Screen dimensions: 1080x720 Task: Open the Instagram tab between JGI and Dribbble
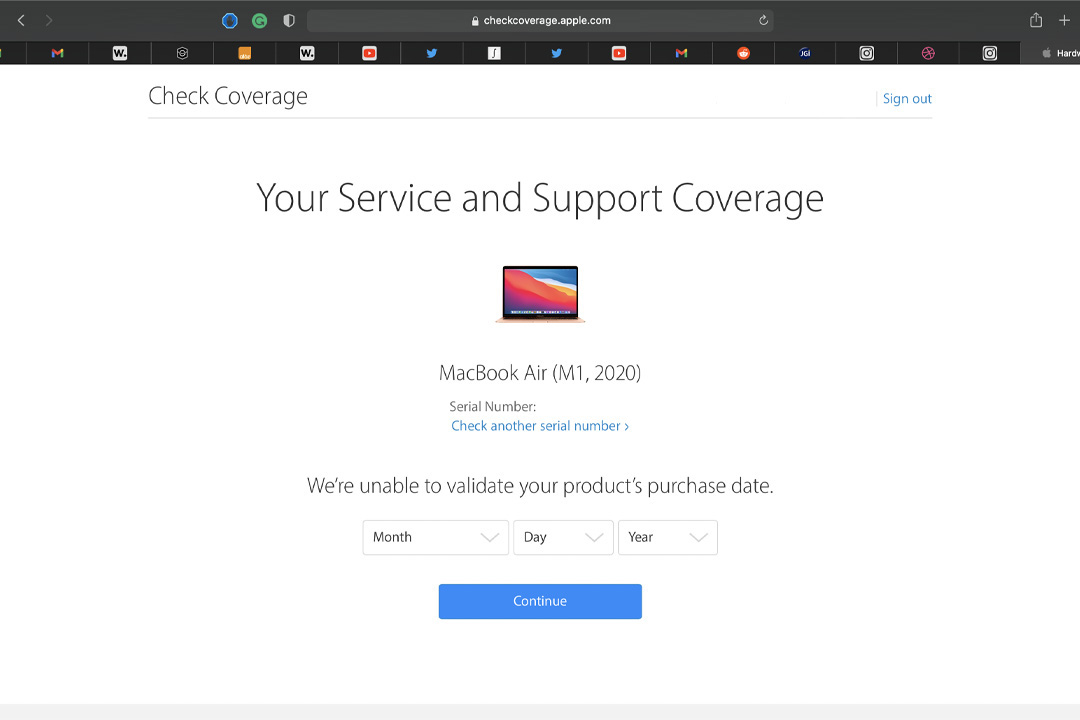pyautogui.click(x=866, y=53)
